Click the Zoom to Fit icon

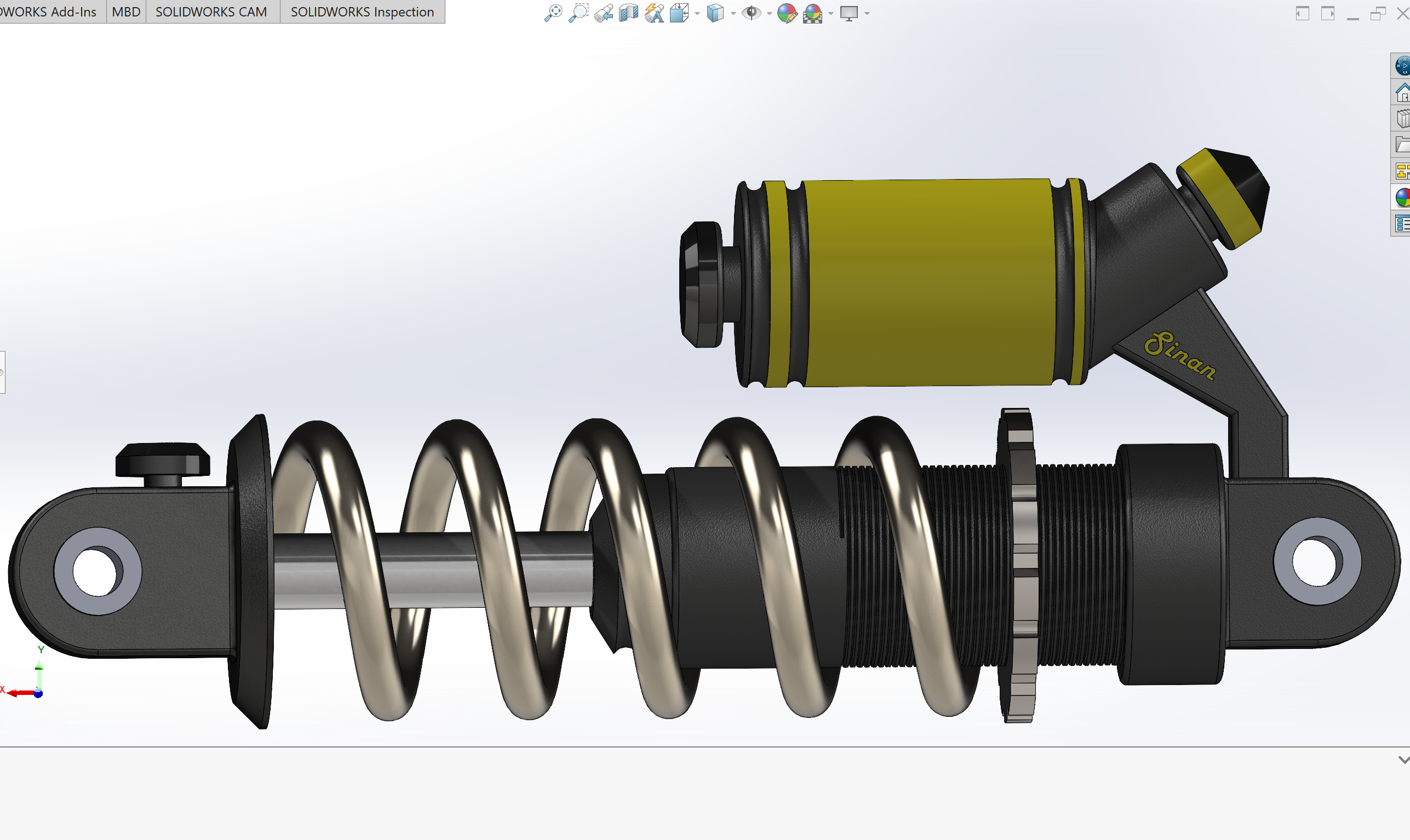553,13
